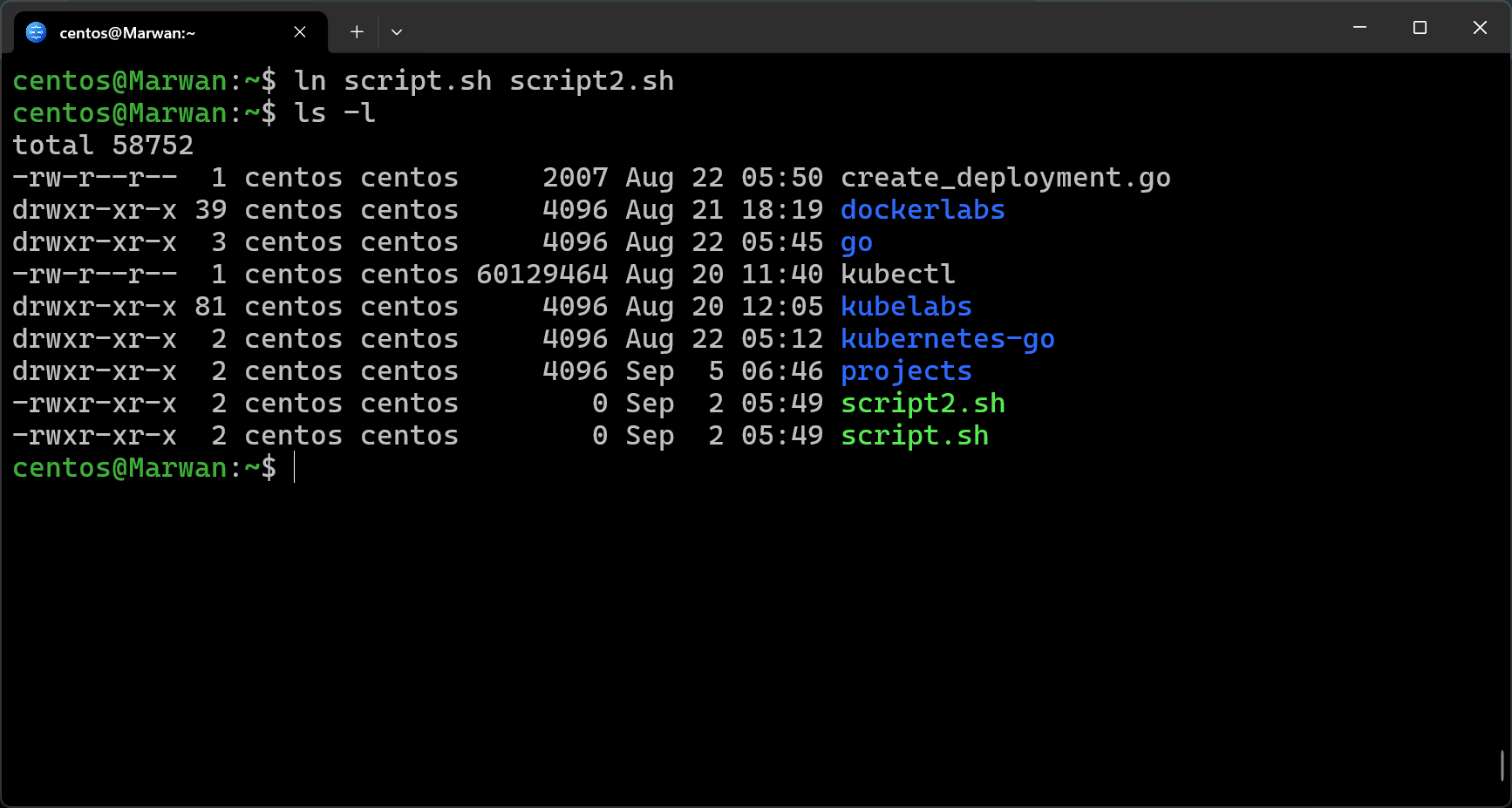Click the 'ls -l' command text
This screenshot has height=808, width=1512.
[x=335, y=113]
